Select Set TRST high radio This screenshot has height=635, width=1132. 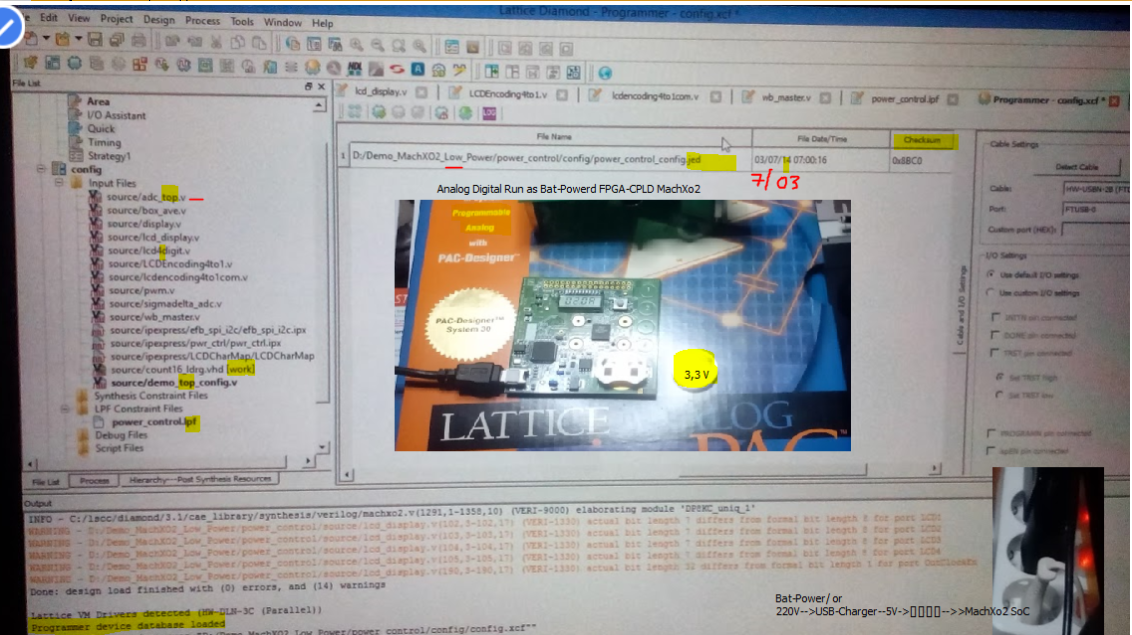(x=1000, y=377)
